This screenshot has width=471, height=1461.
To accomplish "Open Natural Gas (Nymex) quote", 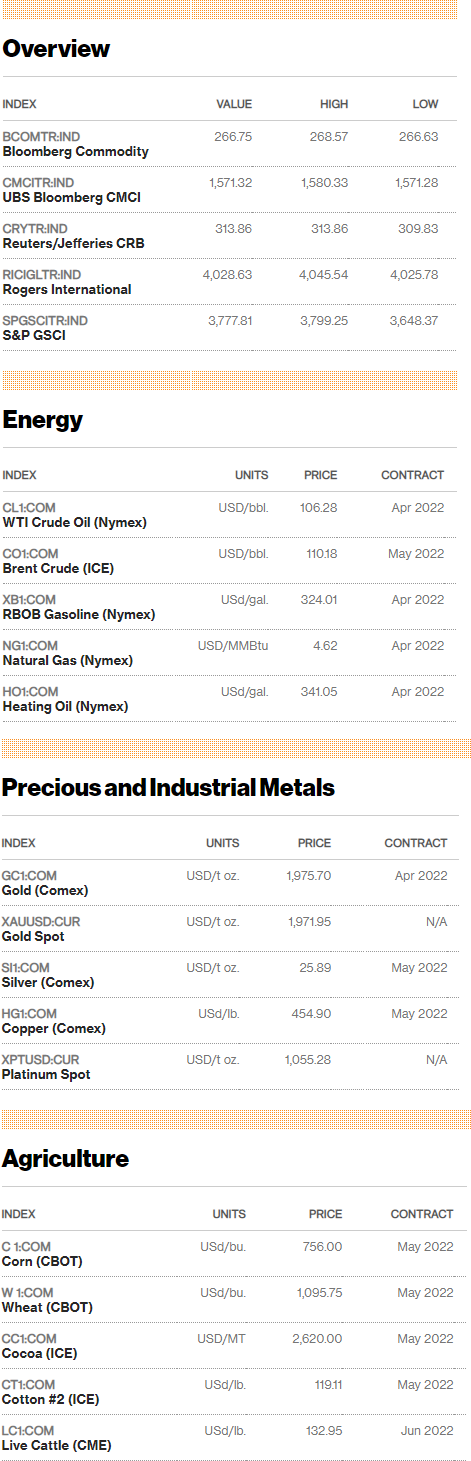I will coord(68,653).
